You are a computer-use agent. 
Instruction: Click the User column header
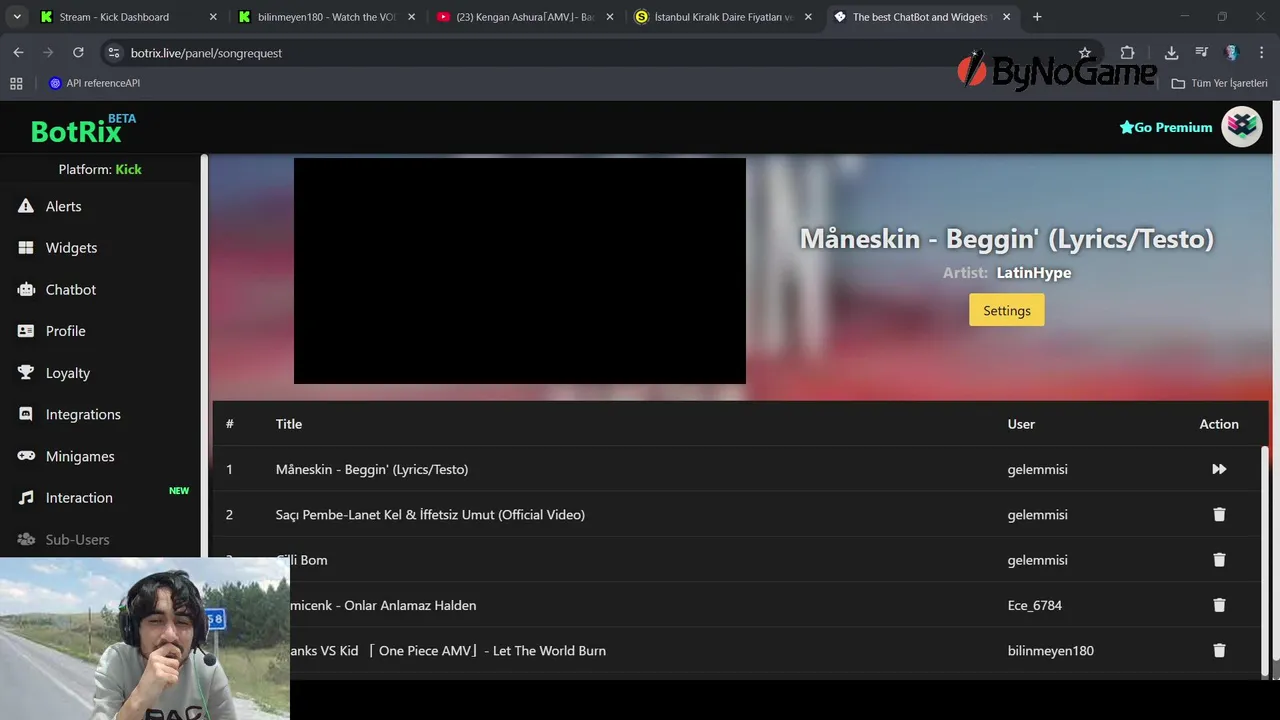(x=1021, y=424)
